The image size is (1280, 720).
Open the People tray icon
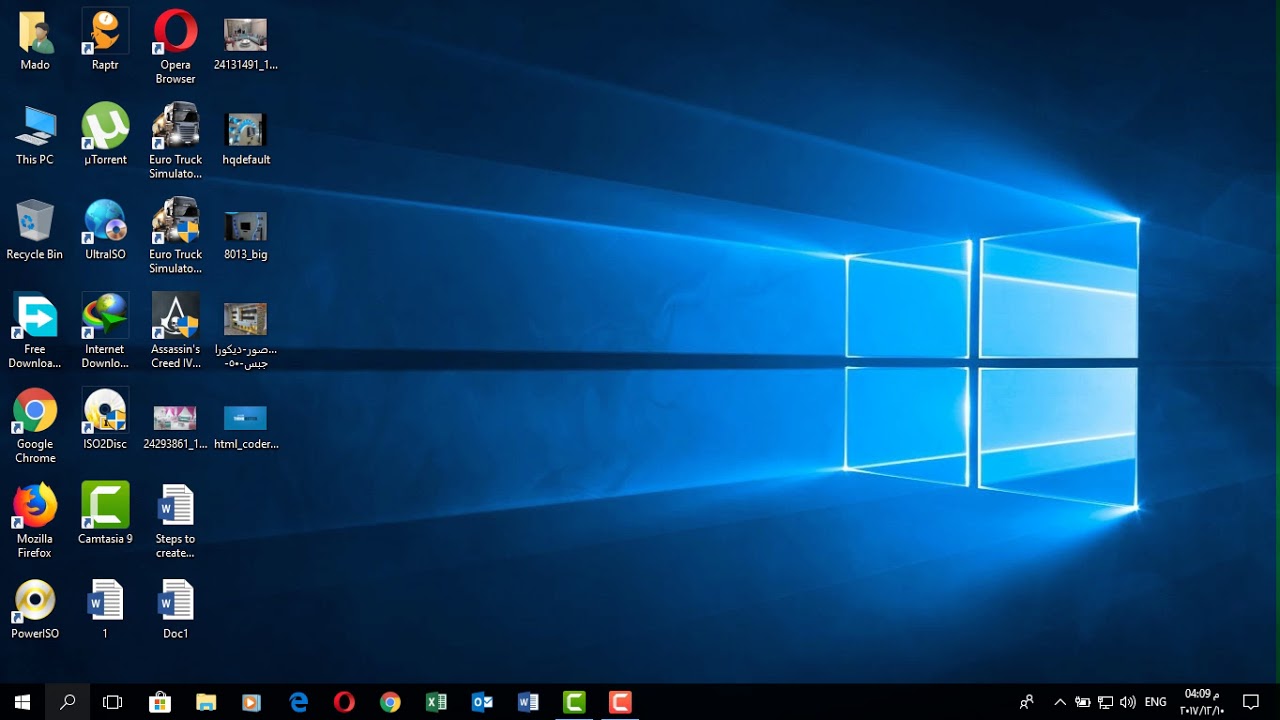coord(1027,702)
